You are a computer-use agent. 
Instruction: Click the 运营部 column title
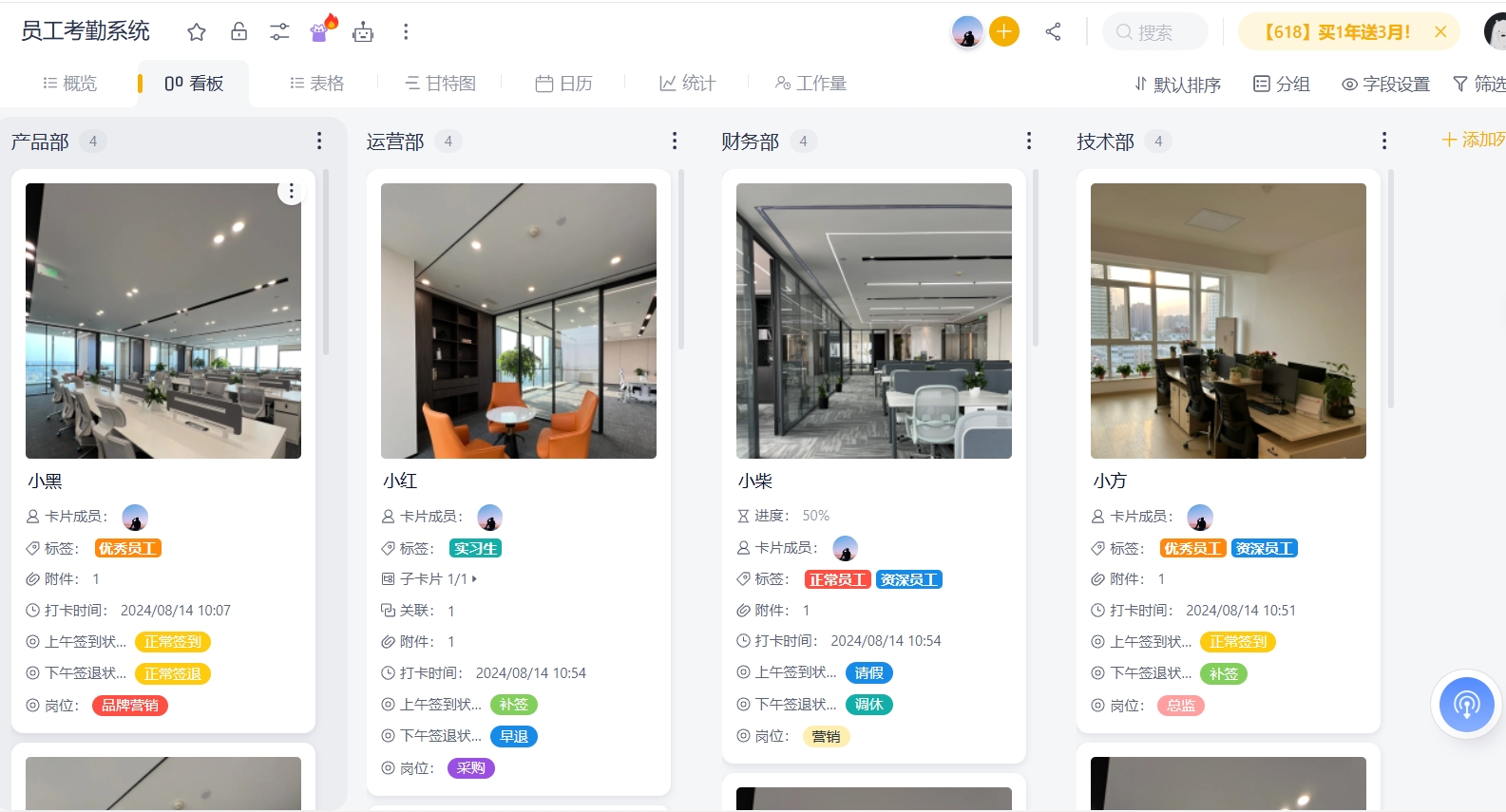[395, 142]
